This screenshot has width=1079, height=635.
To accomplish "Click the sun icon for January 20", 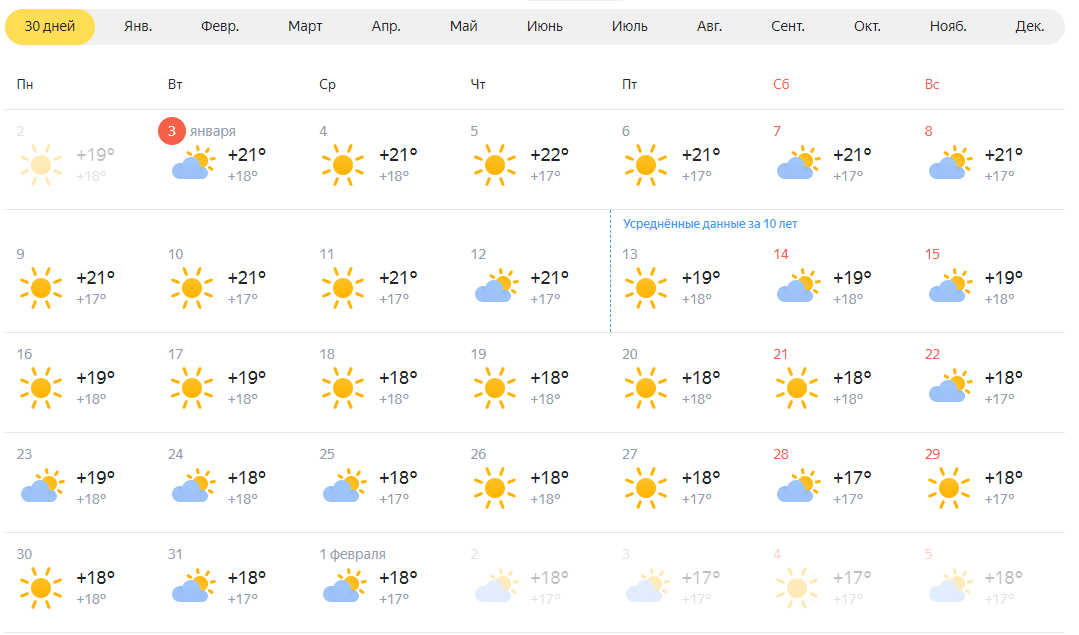I will coord(645,387).
